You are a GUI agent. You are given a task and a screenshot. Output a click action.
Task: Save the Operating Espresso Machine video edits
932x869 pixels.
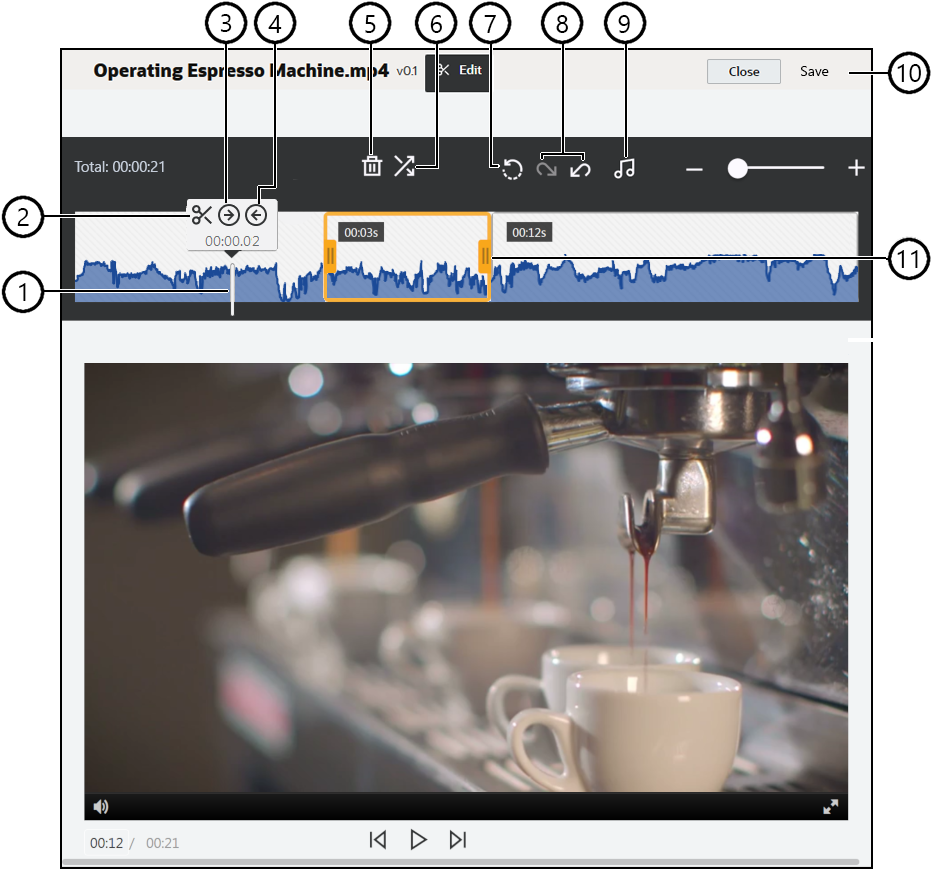[x=815, y=71]
